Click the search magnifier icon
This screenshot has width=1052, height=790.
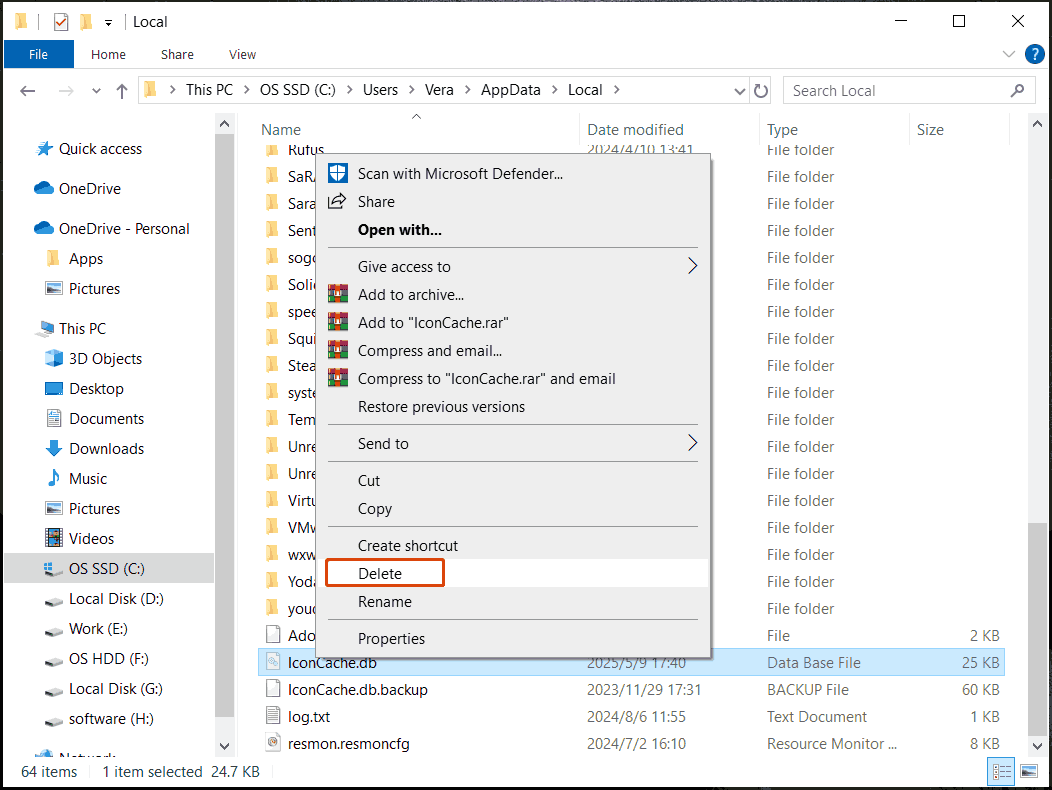[x=1017, y=90]
